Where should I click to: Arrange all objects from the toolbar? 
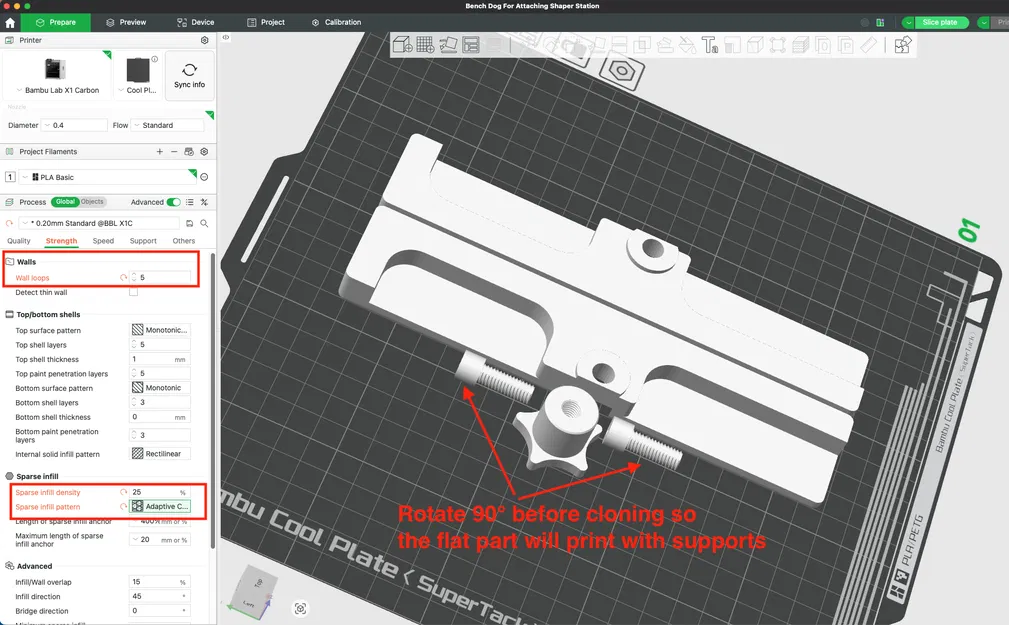tap(471, 44)
